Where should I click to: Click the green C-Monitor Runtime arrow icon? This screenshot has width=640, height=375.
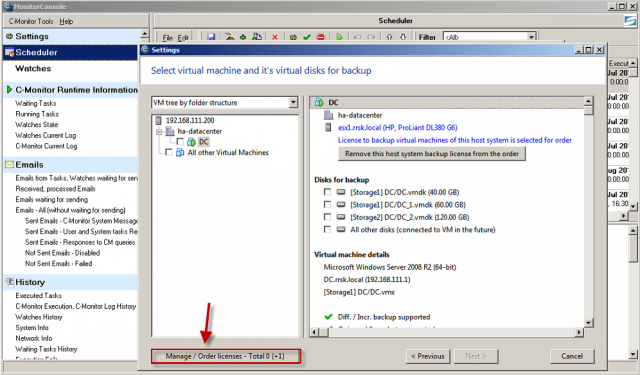[9, 89]
